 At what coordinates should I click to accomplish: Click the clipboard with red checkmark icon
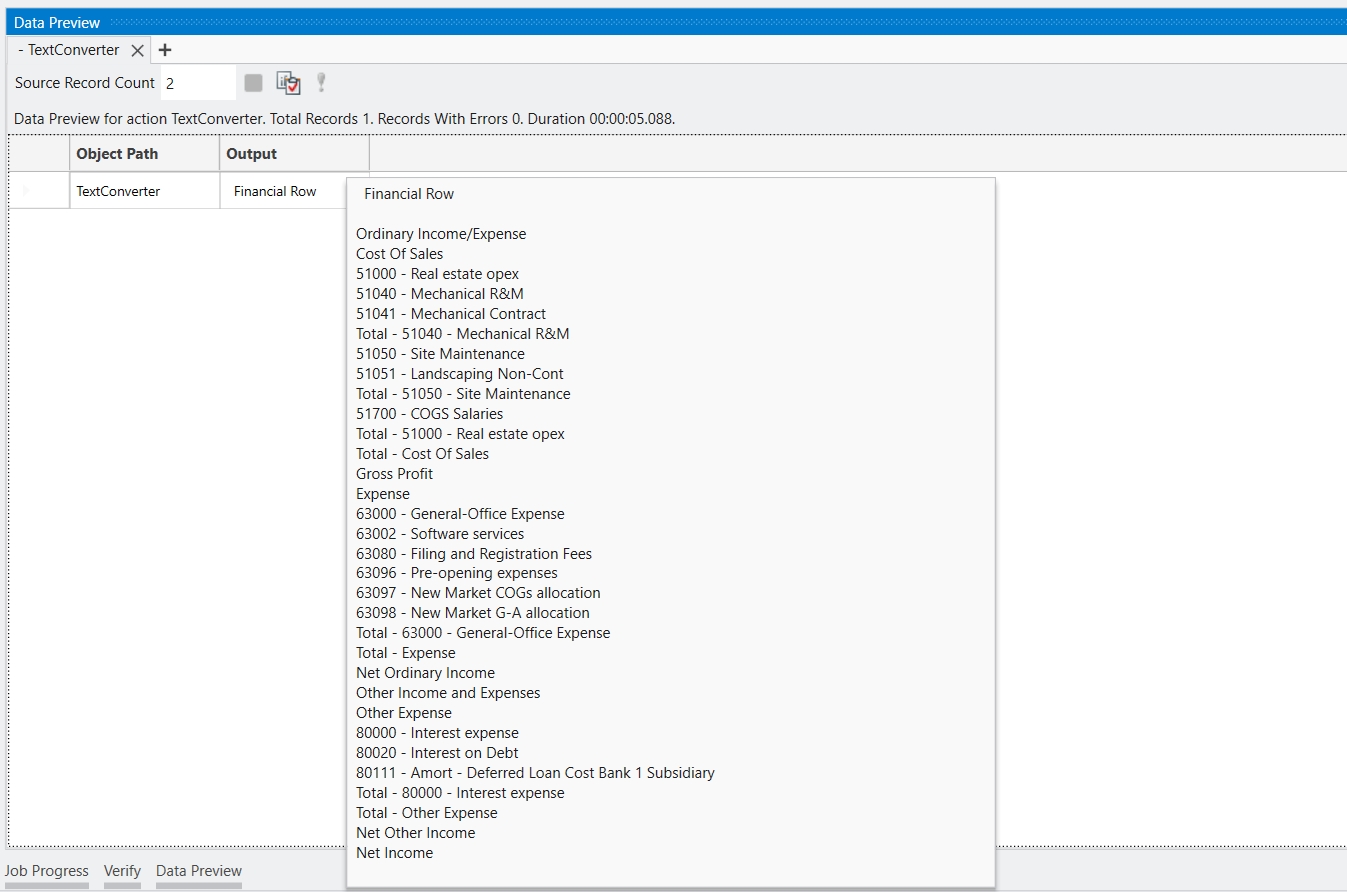pos(288,83)
